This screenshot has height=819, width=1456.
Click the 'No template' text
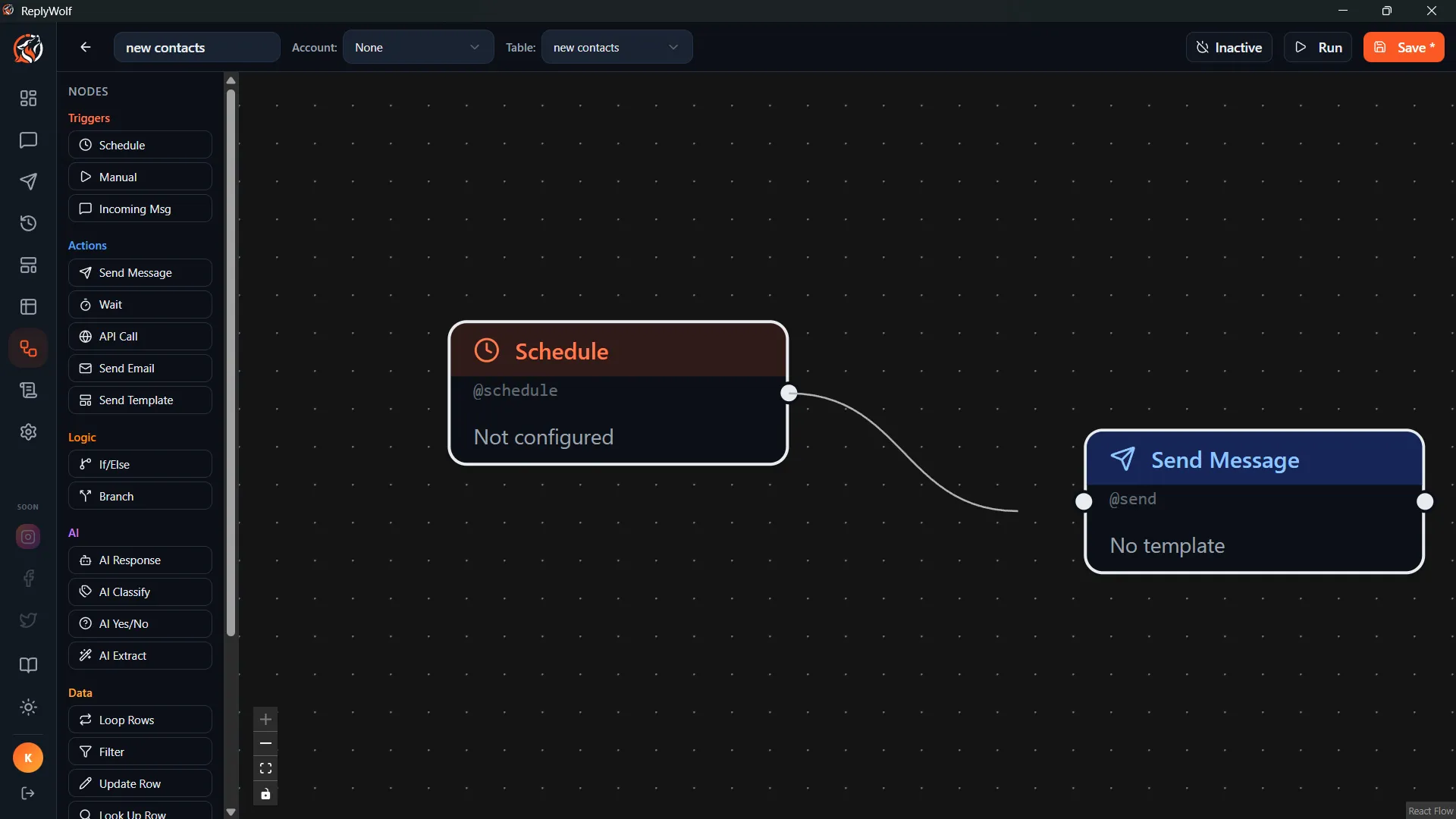pyautogui.click(x=1167, y=545)
